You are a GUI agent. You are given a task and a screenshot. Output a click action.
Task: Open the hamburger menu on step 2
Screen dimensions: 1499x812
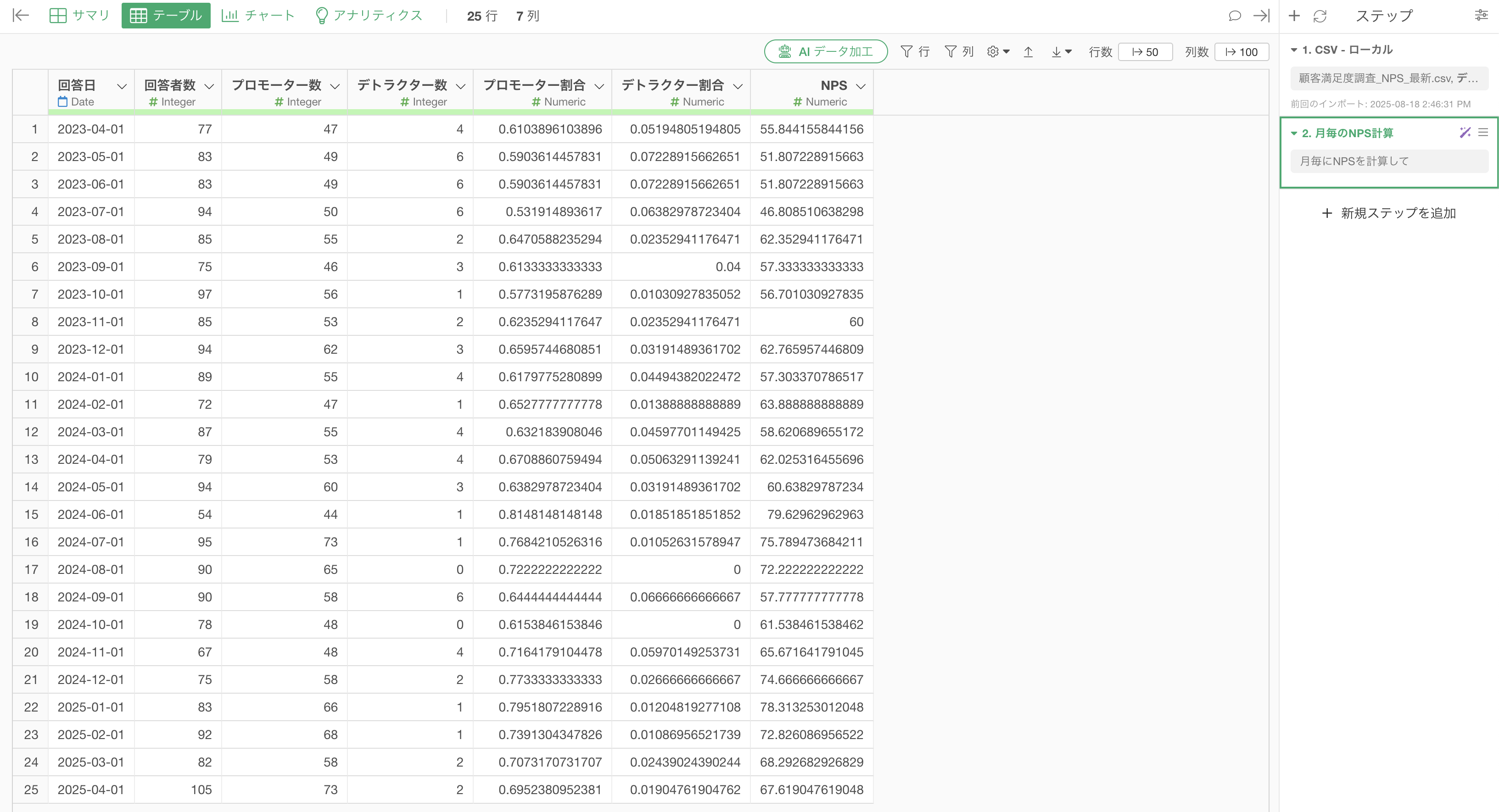click(1482, 133)
